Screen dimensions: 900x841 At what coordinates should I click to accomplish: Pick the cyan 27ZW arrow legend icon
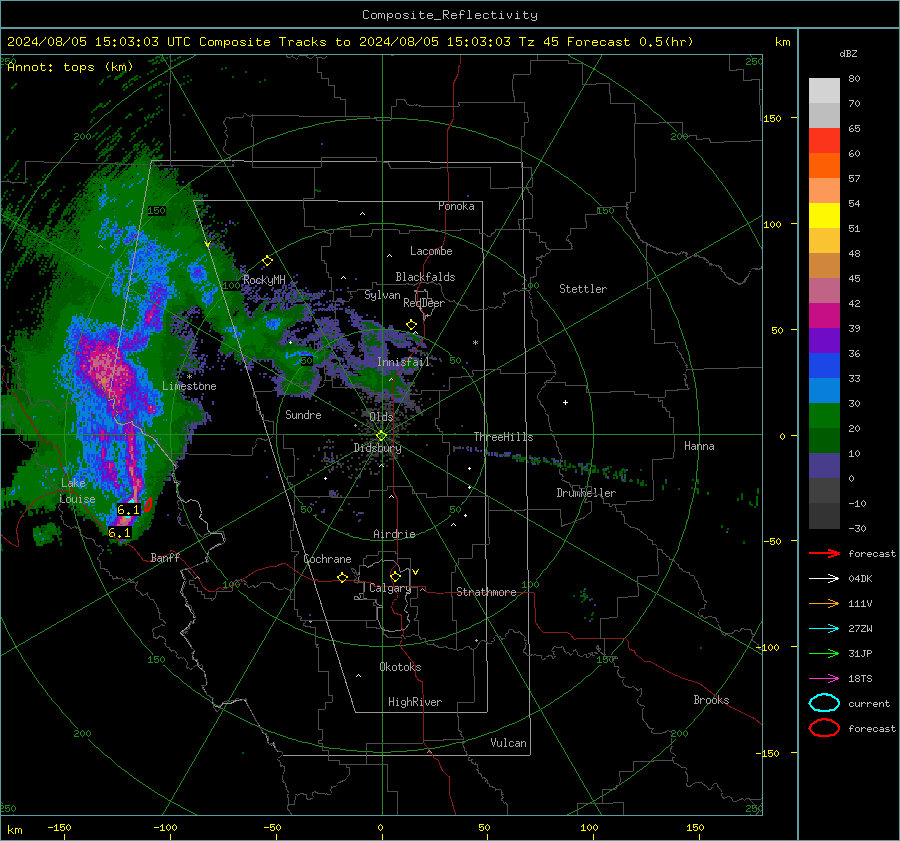(824, 629)
